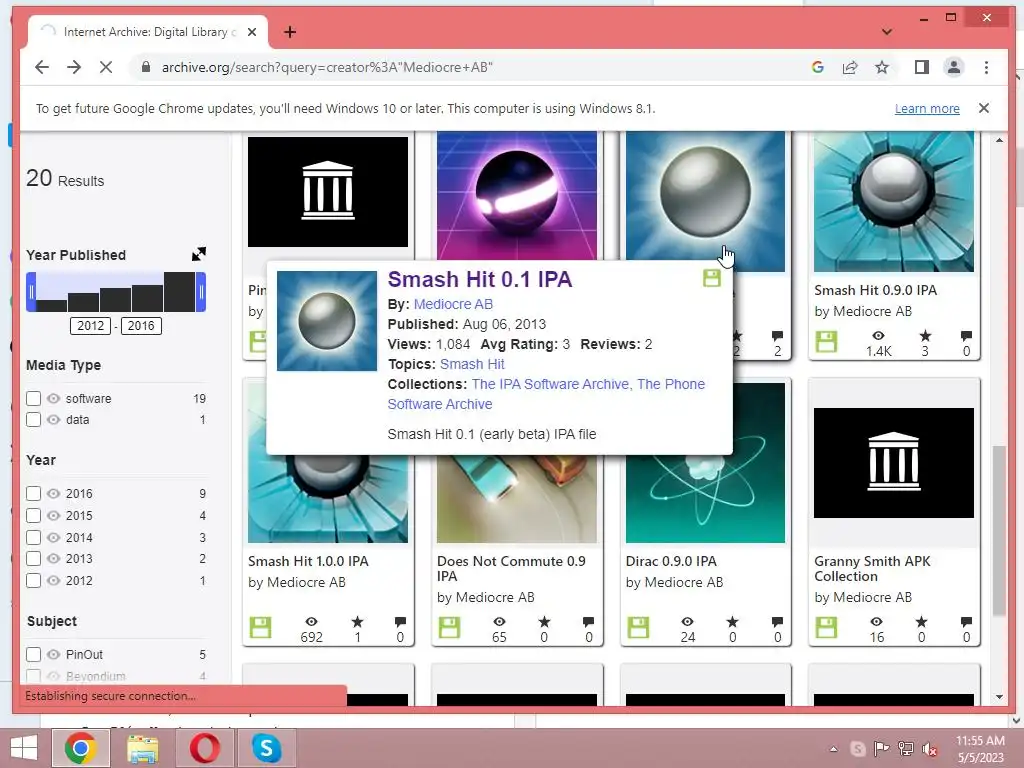
Task: Click software media icon on Dirac 0.9.0 card
Action: coord(638,628)
